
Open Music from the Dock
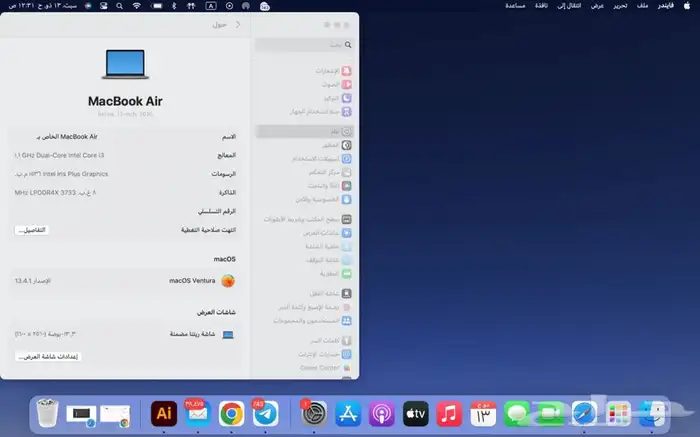click(x=449, y=413)
